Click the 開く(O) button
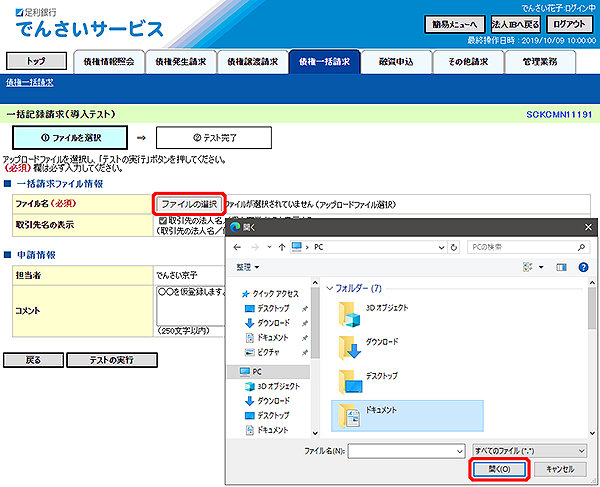The image size is (600, 487). tap(498, 469)
